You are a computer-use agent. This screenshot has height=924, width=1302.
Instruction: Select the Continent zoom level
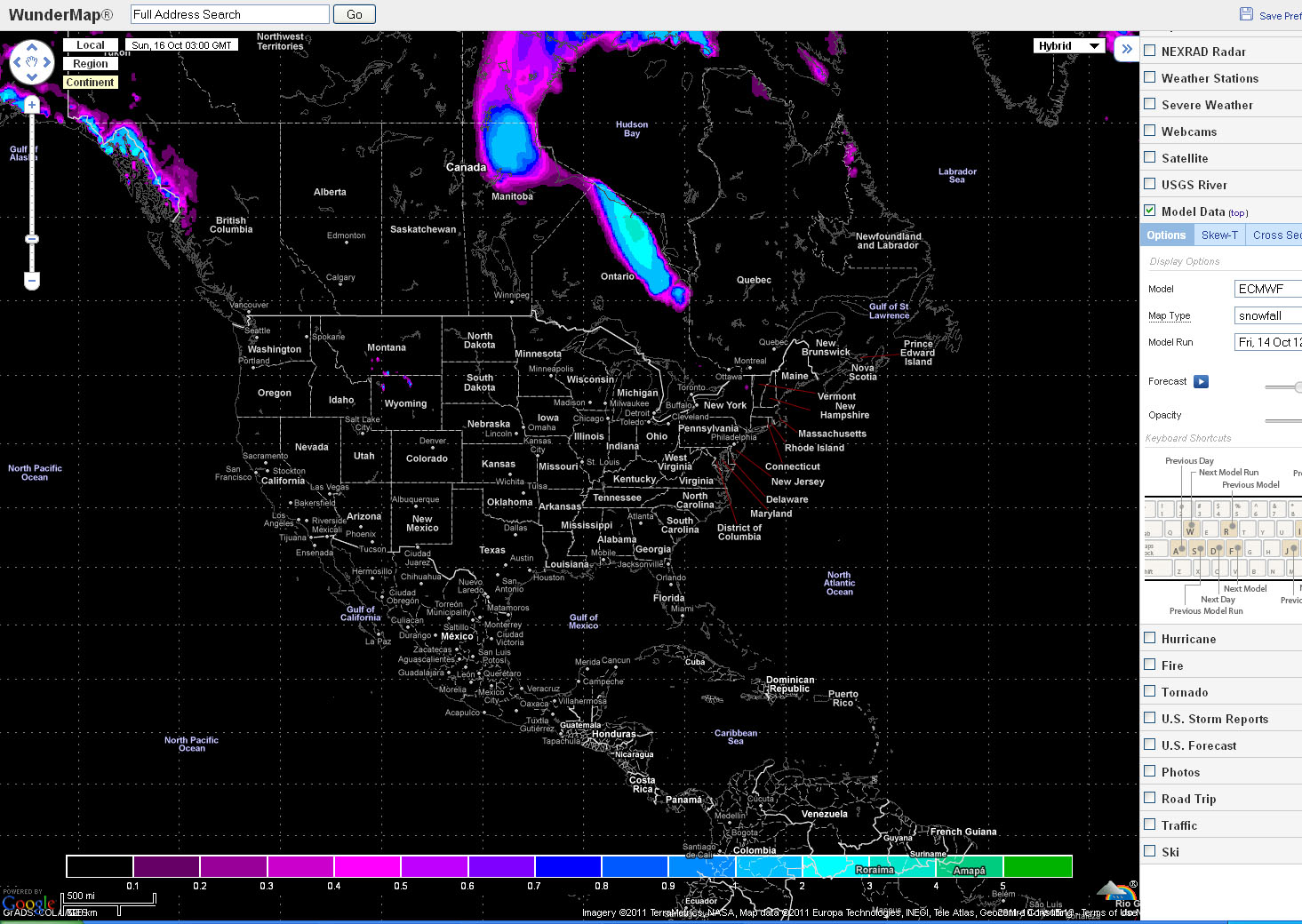click(x=91, y=83)
